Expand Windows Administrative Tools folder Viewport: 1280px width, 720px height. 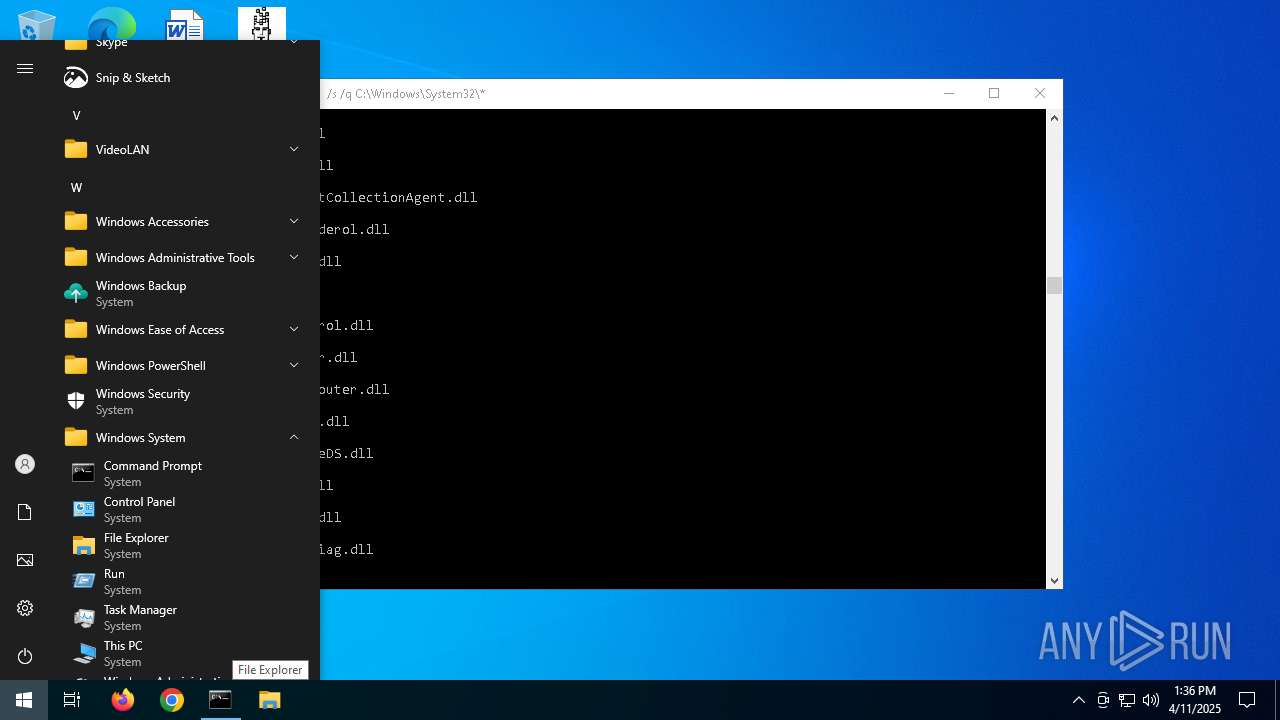[x=180, y=258]
